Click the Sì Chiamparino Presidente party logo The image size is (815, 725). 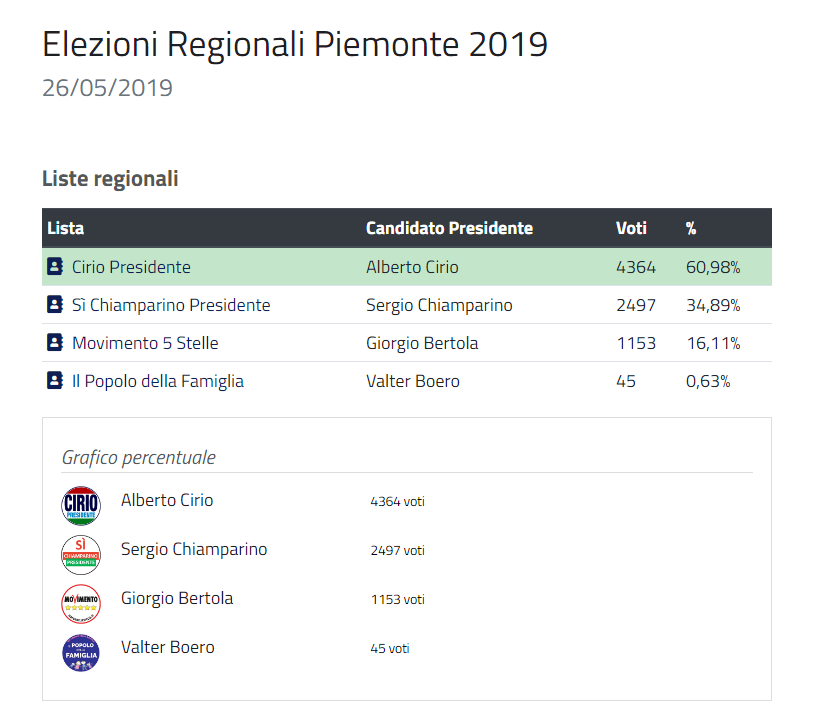[81, 555]
